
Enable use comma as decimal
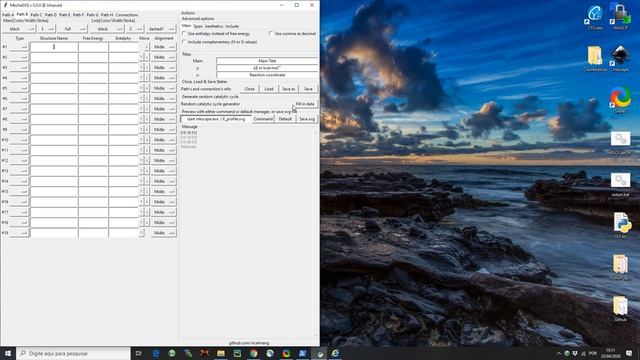[271, 34]
